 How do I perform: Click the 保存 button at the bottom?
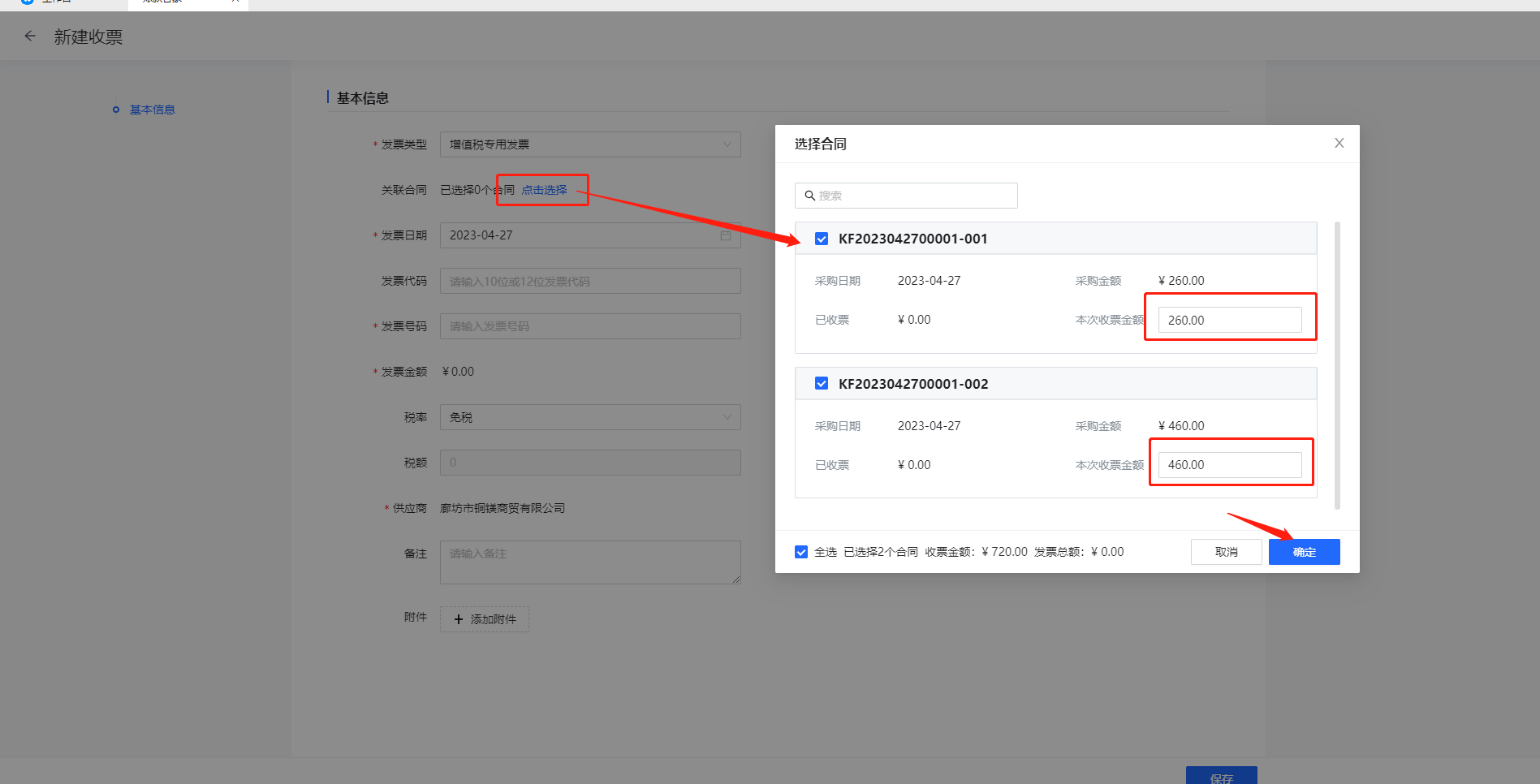click(1221, 776)
